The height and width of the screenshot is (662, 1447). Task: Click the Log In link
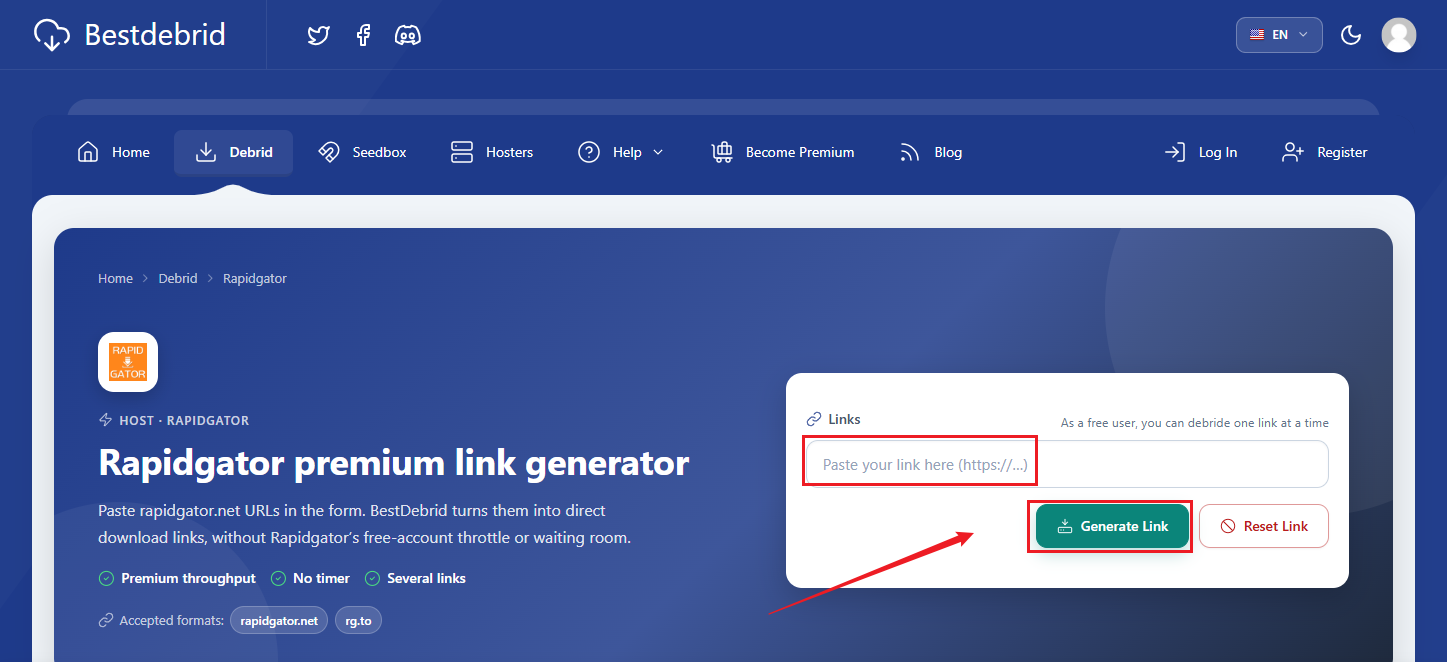point(1201,152)
